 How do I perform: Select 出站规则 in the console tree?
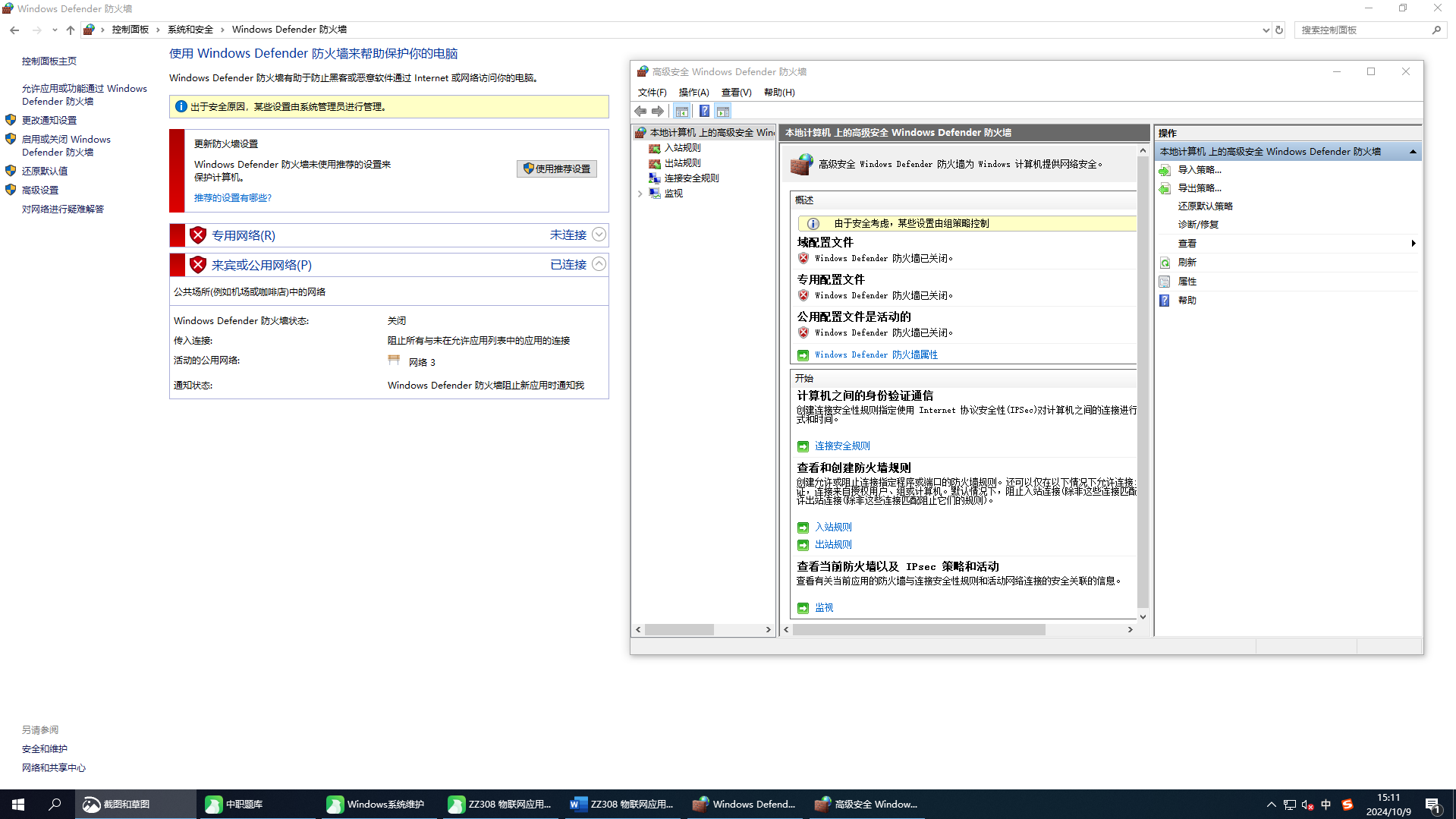point(682,163)
